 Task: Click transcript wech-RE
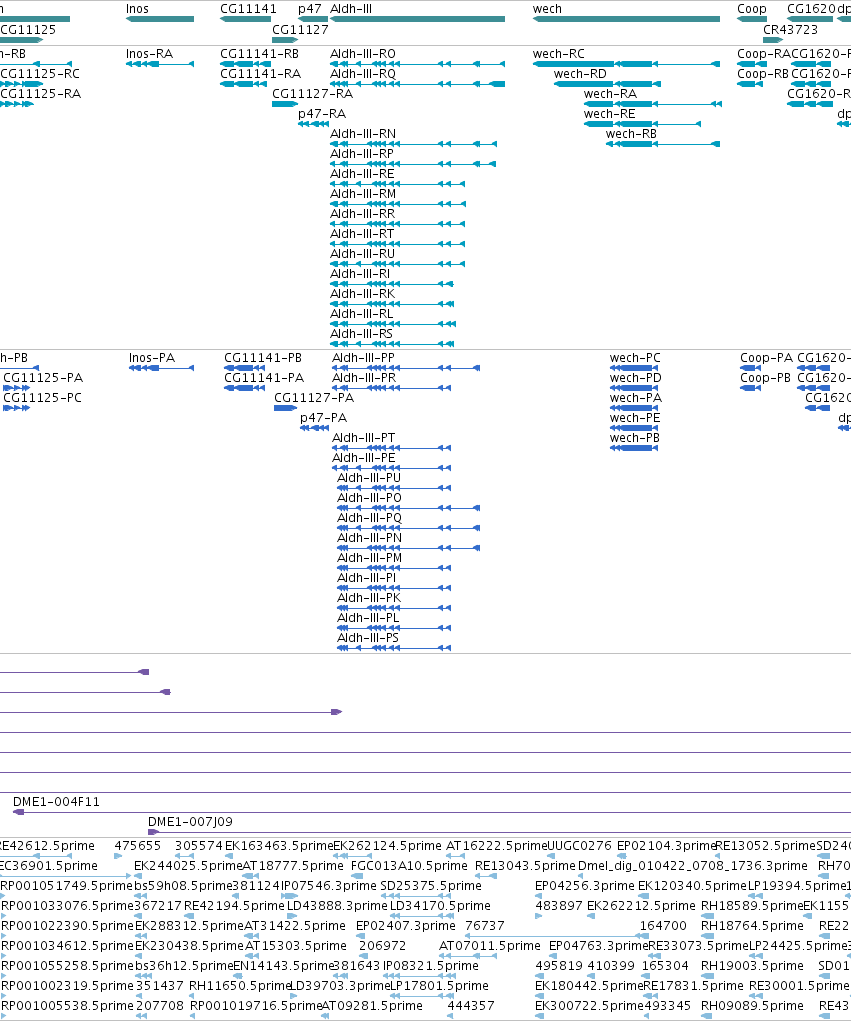point(609,114)
